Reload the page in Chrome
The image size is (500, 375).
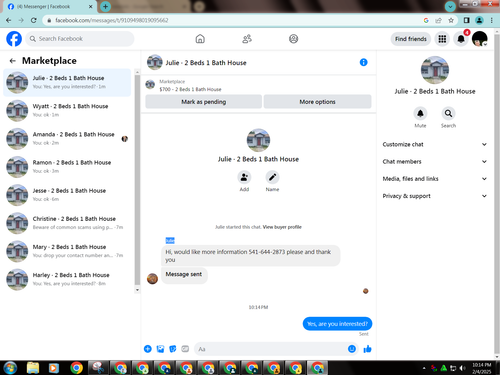(x=33, y=20)
